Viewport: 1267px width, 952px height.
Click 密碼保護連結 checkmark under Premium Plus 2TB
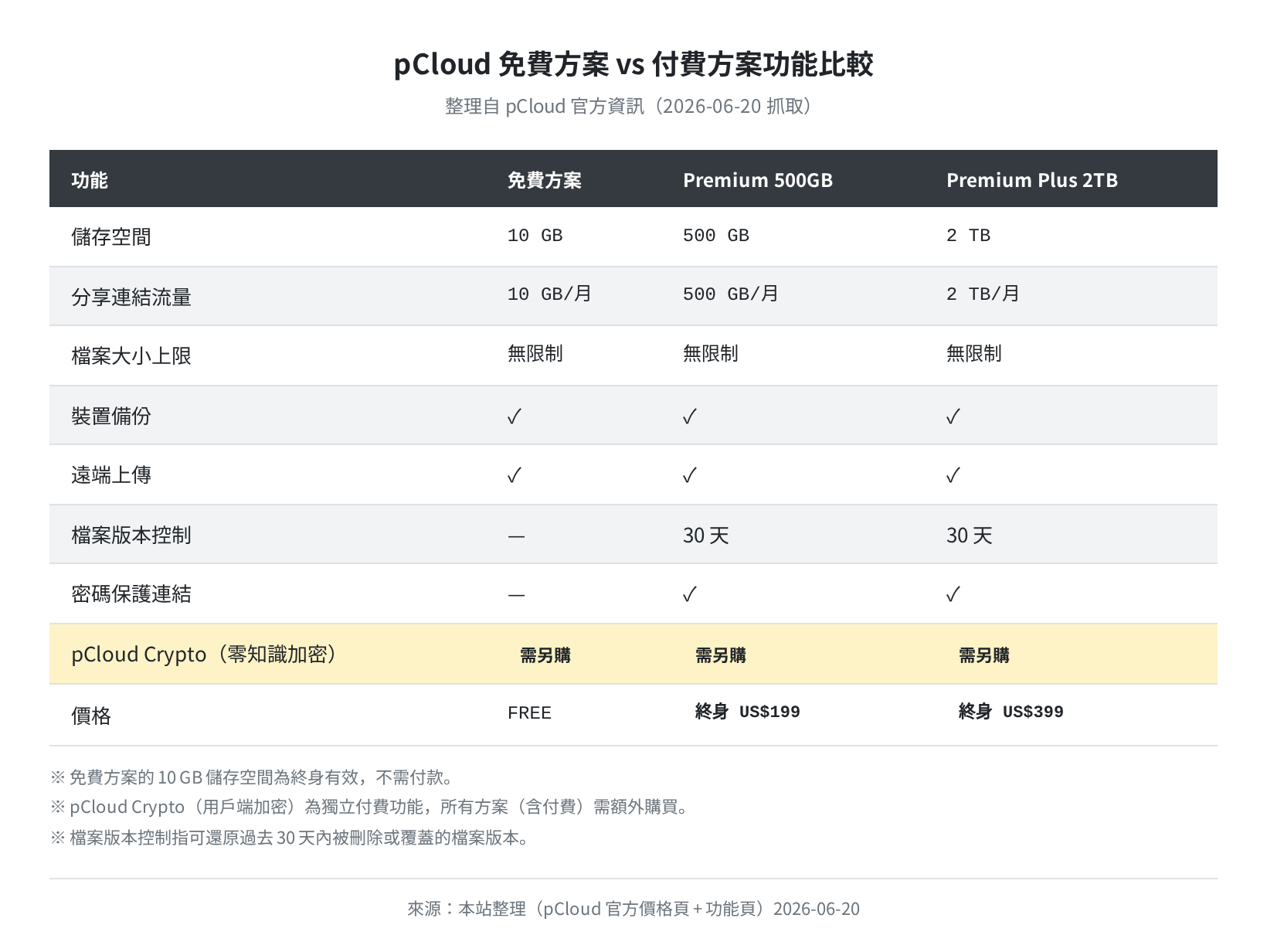pos(953,594)
